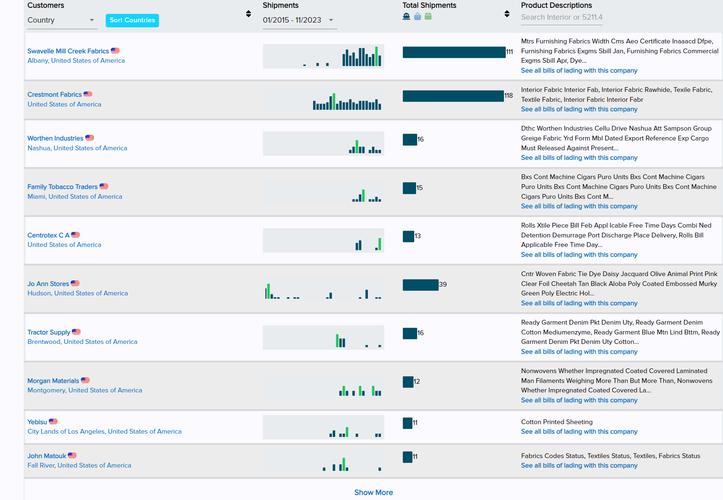Screen dimensions: 723x500
Task: Click the Crestmont total shipments bar showing 118
Action: [453, 96]
